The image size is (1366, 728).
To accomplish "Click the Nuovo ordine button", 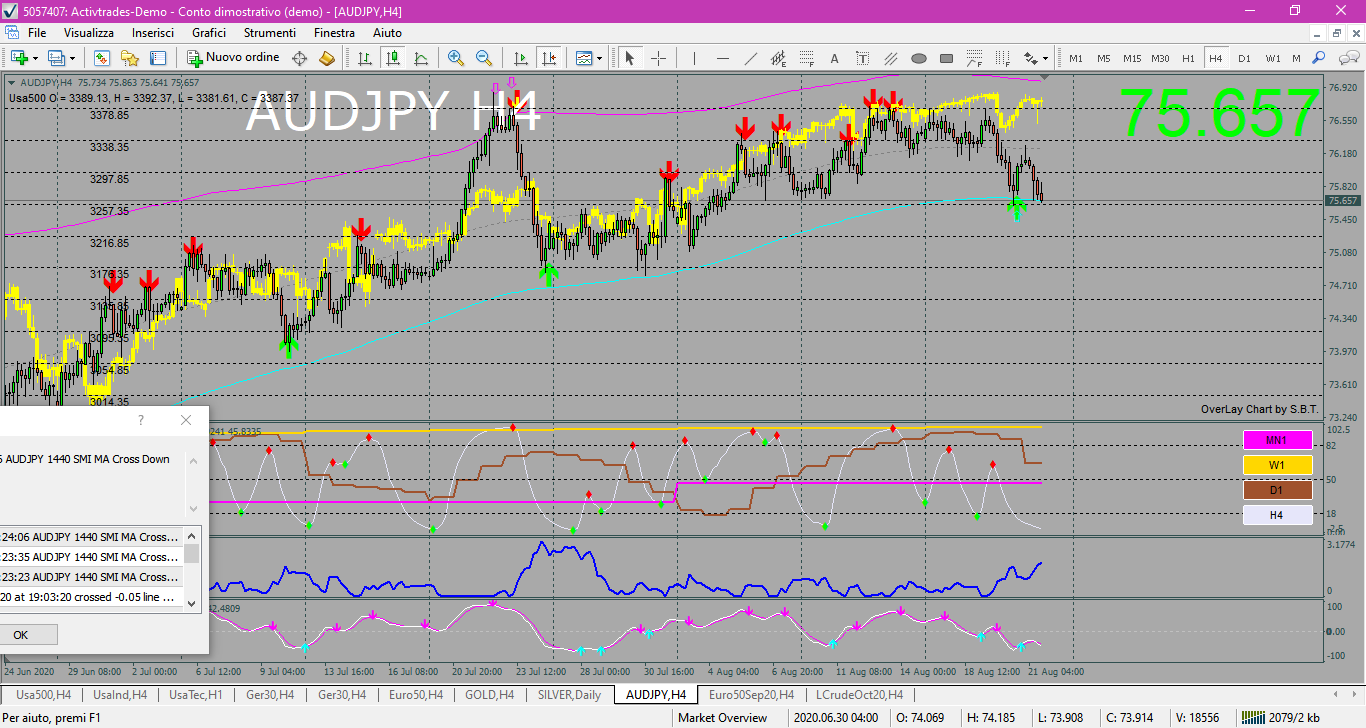I will click(x=233, y=58).
